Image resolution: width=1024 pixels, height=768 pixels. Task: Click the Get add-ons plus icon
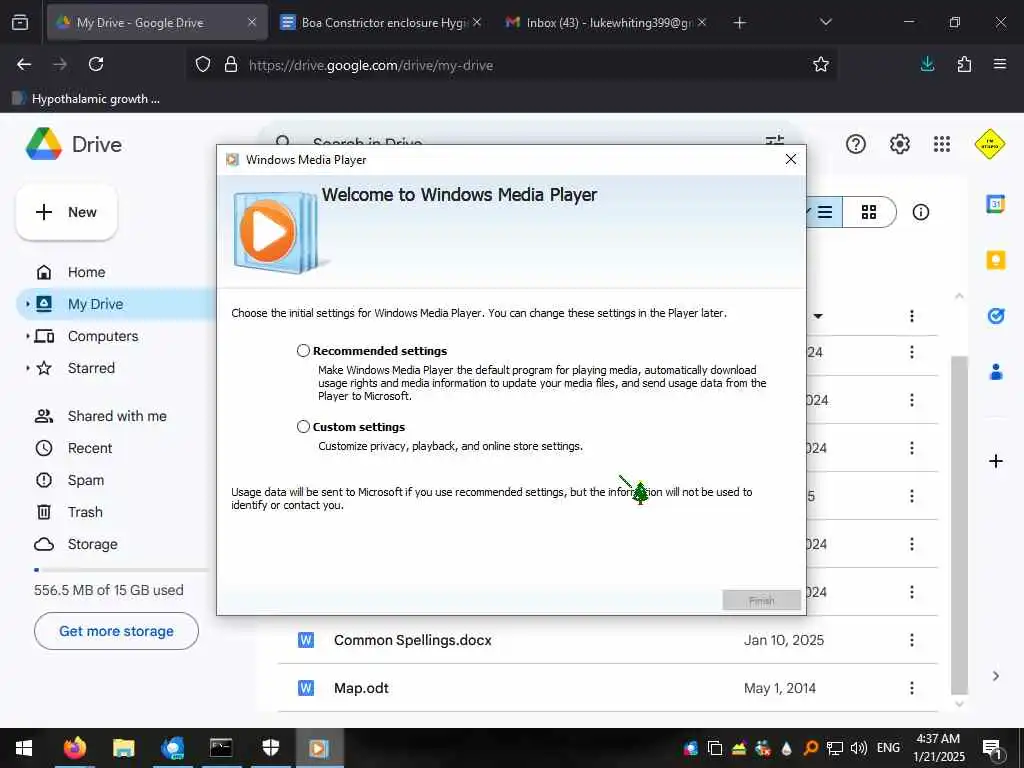pos(995,461)
